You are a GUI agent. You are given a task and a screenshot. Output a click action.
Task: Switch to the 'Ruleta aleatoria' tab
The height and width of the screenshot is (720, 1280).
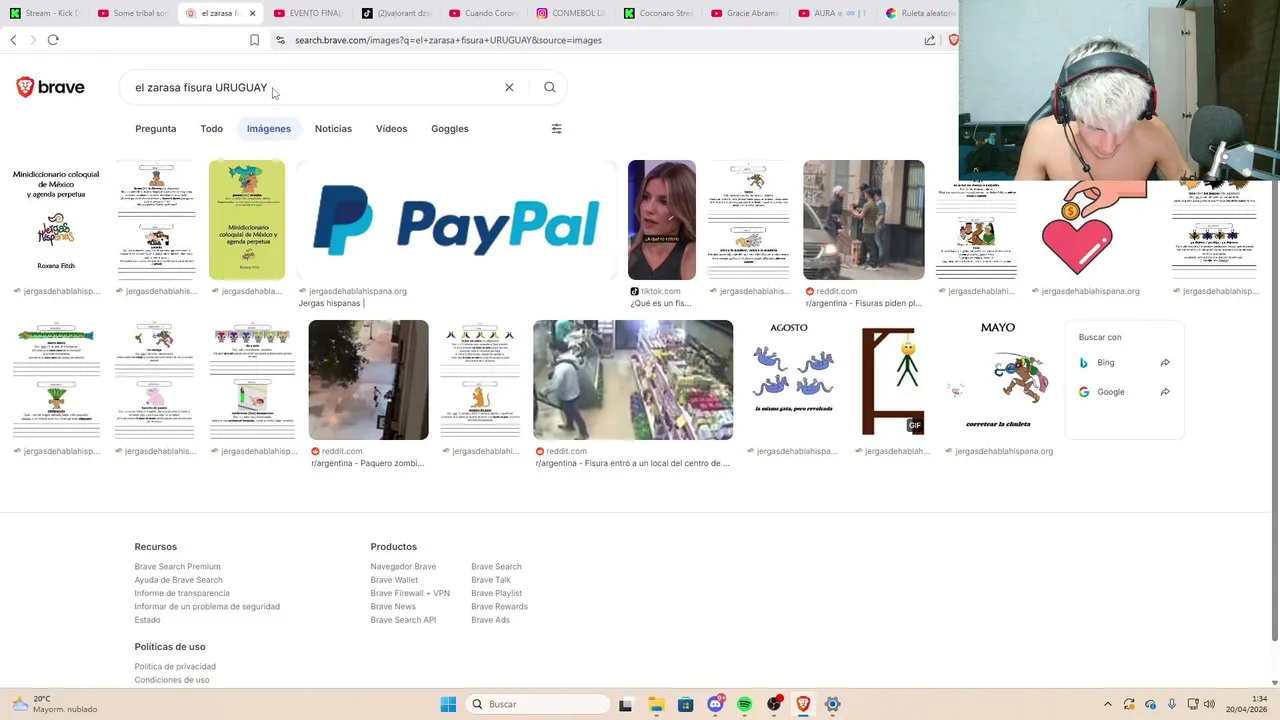pos(920,13)
